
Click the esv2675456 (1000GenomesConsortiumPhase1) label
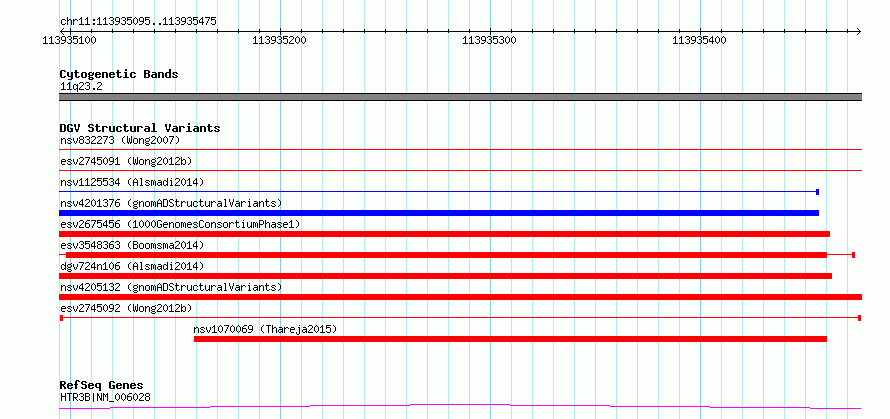pyautogui.click(x=180, y=224)
